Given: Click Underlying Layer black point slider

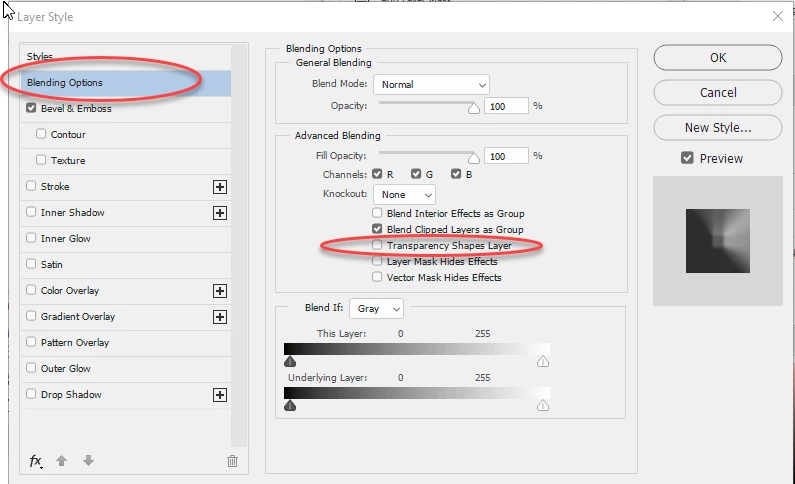Looking at the screenshot, I should click(290, 405).
